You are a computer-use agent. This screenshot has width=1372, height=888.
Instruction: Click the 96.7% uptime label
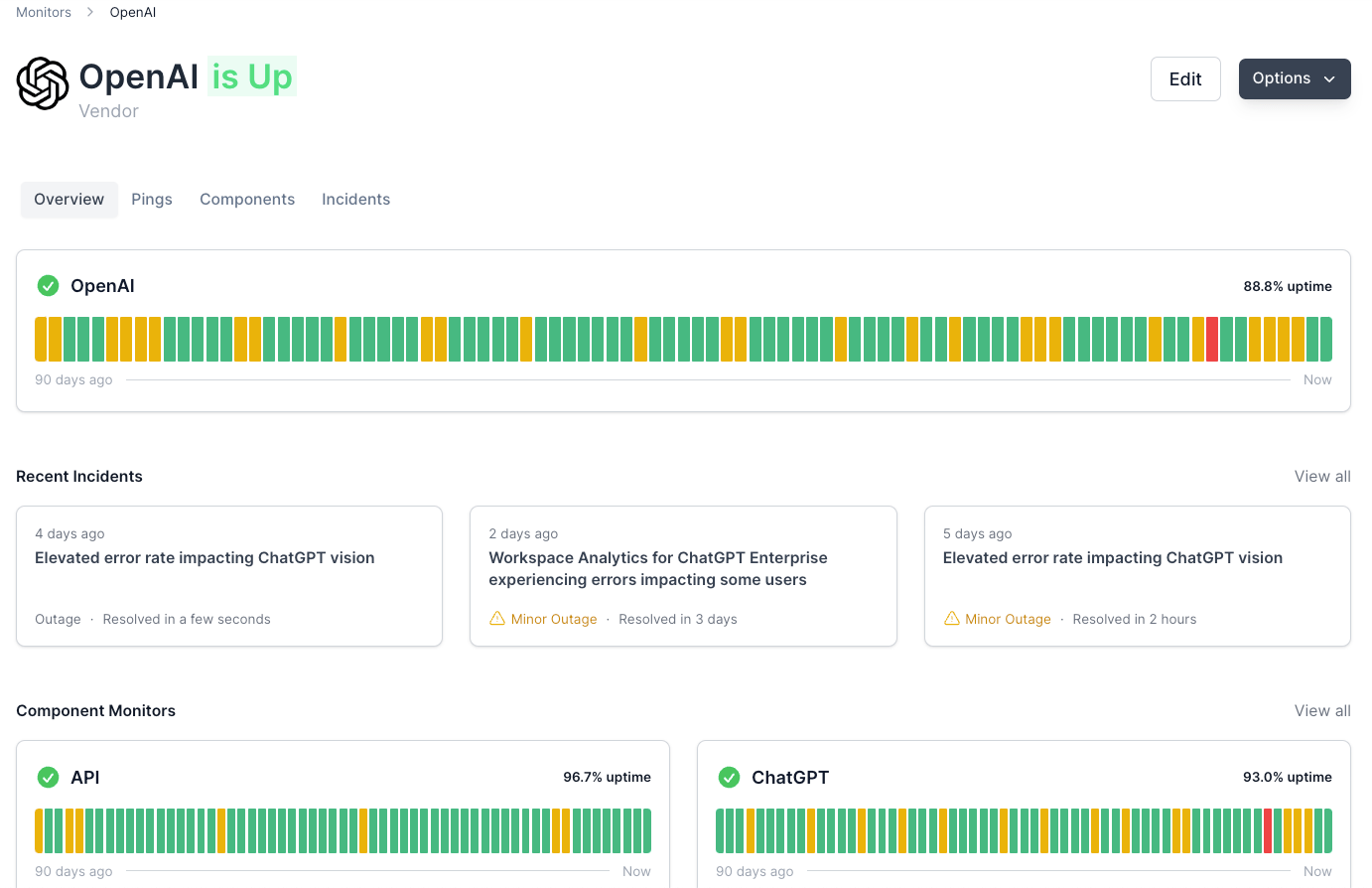click(x=607, y=778)
